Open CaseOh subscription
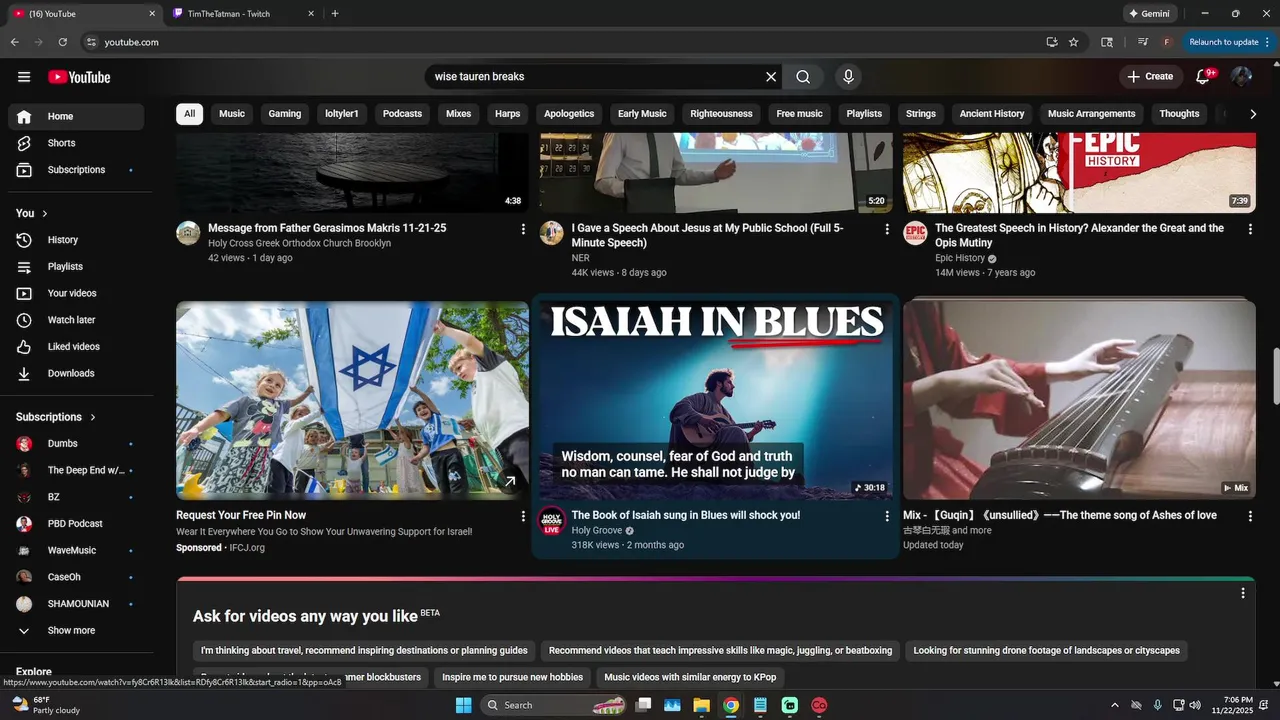The width and height of the screenshot is (1280, 720). pyautogui.click(x=76, y=577)
